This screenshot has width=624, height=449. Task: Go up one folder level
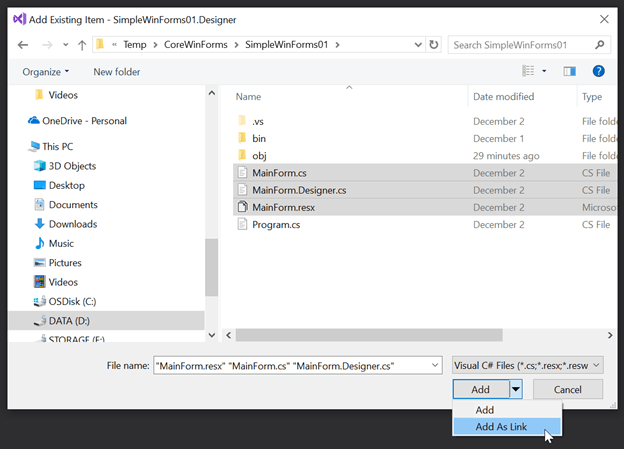point(82,45)
